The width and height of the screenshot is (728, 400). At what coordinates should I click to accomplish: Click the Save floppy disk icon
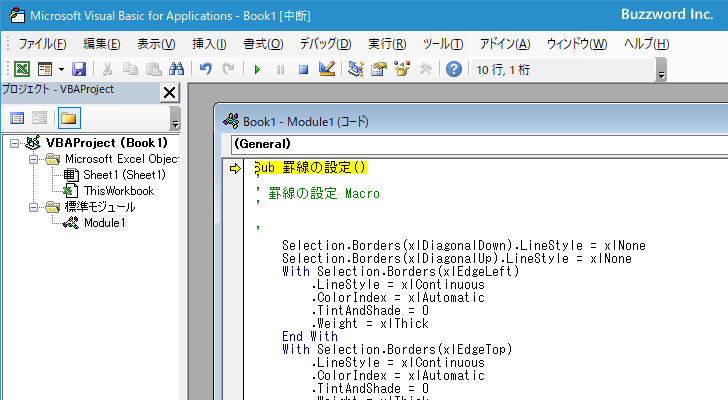coord(79,69)
